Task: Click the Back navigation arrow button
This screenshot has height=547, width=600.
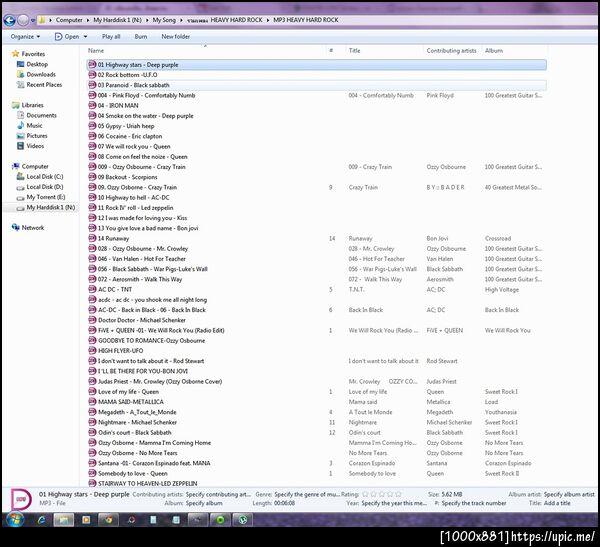Action: point(10,20)
